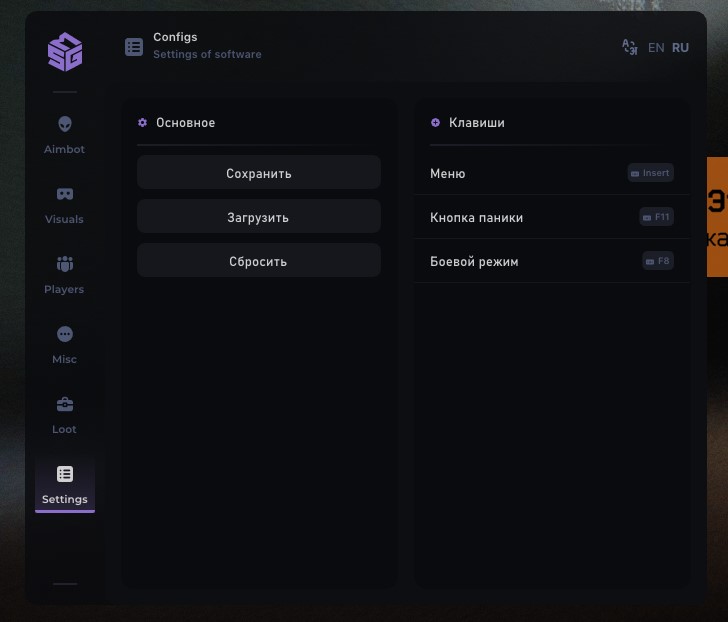Change the F8 keybind for Боевой режим
Screen dimensions: 728x622
click(x=658, y=261)
